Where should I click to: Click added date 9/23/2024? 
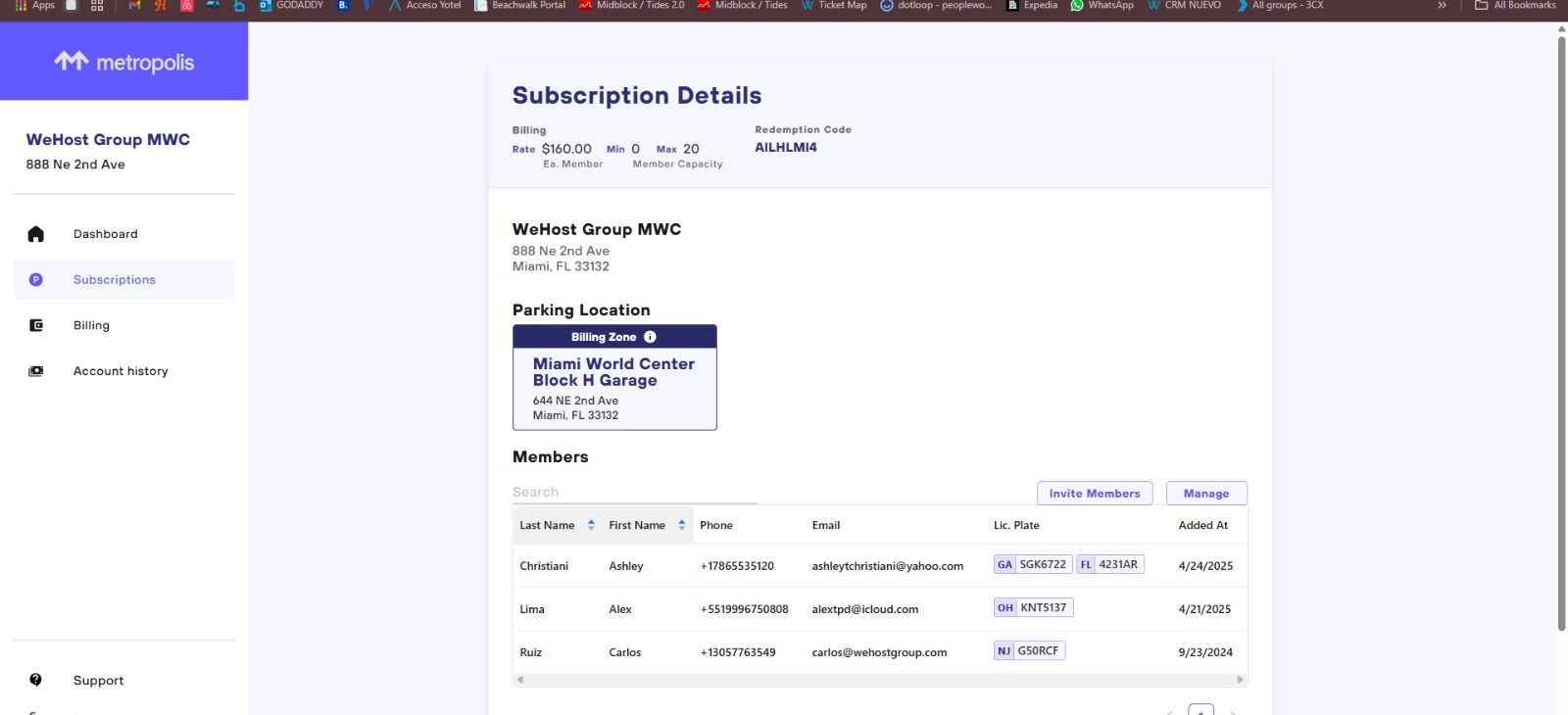[1205, 652]
